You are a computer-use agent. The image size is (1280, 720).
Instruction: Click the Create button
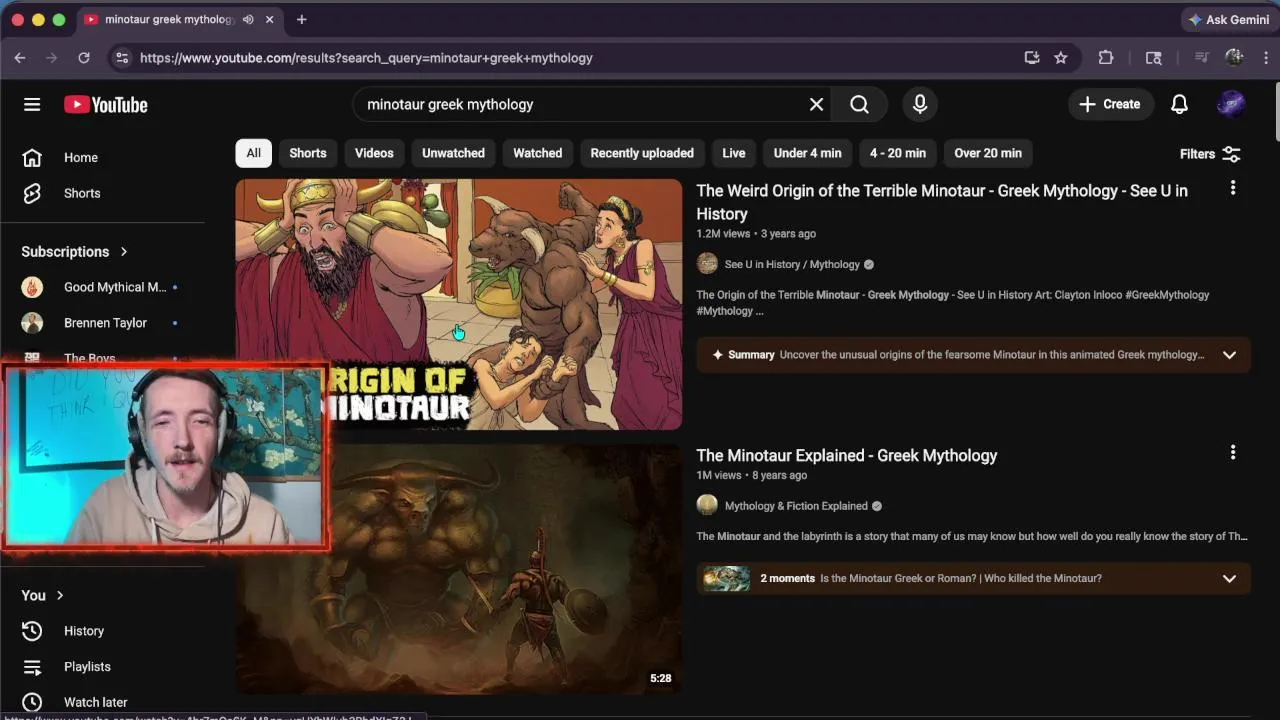[1110, 104]
